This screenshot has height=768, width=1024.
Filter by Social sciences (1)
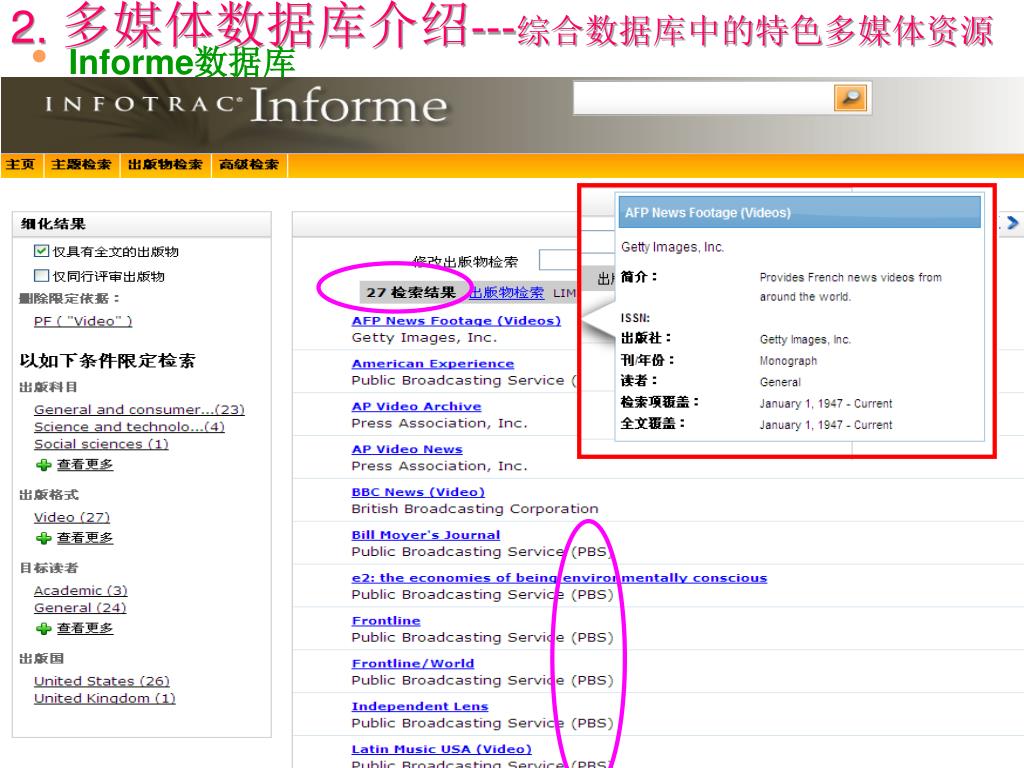point(101,444)
